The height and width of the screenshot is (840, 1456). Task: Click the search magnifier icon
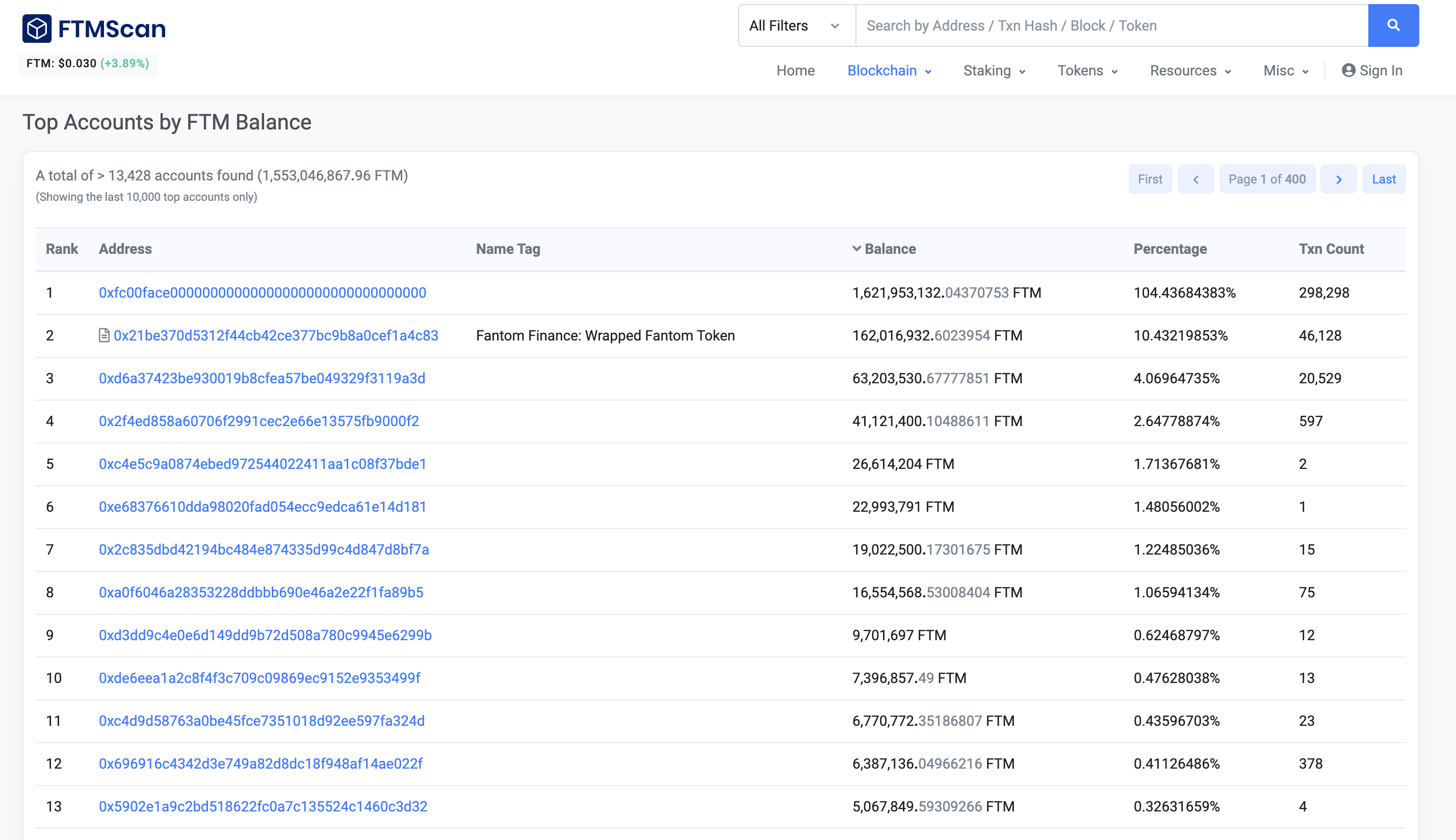pyautogui.click(x=1393, y=25)
